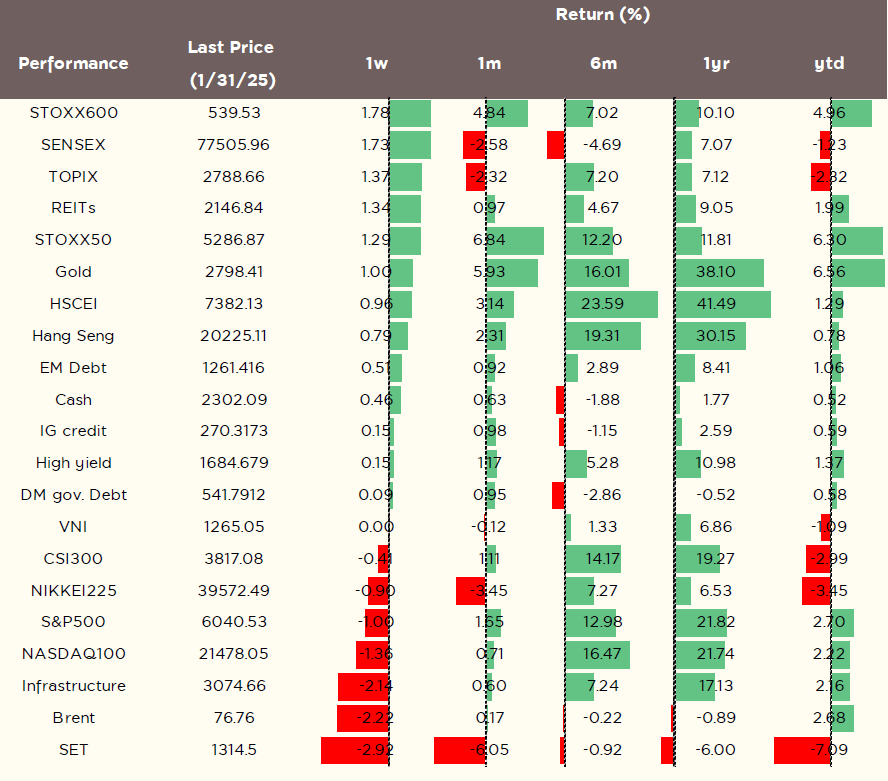Click TOPIX 6m return 7.20
This screenshot has height=781, width=888.
(x=602, y=177)
